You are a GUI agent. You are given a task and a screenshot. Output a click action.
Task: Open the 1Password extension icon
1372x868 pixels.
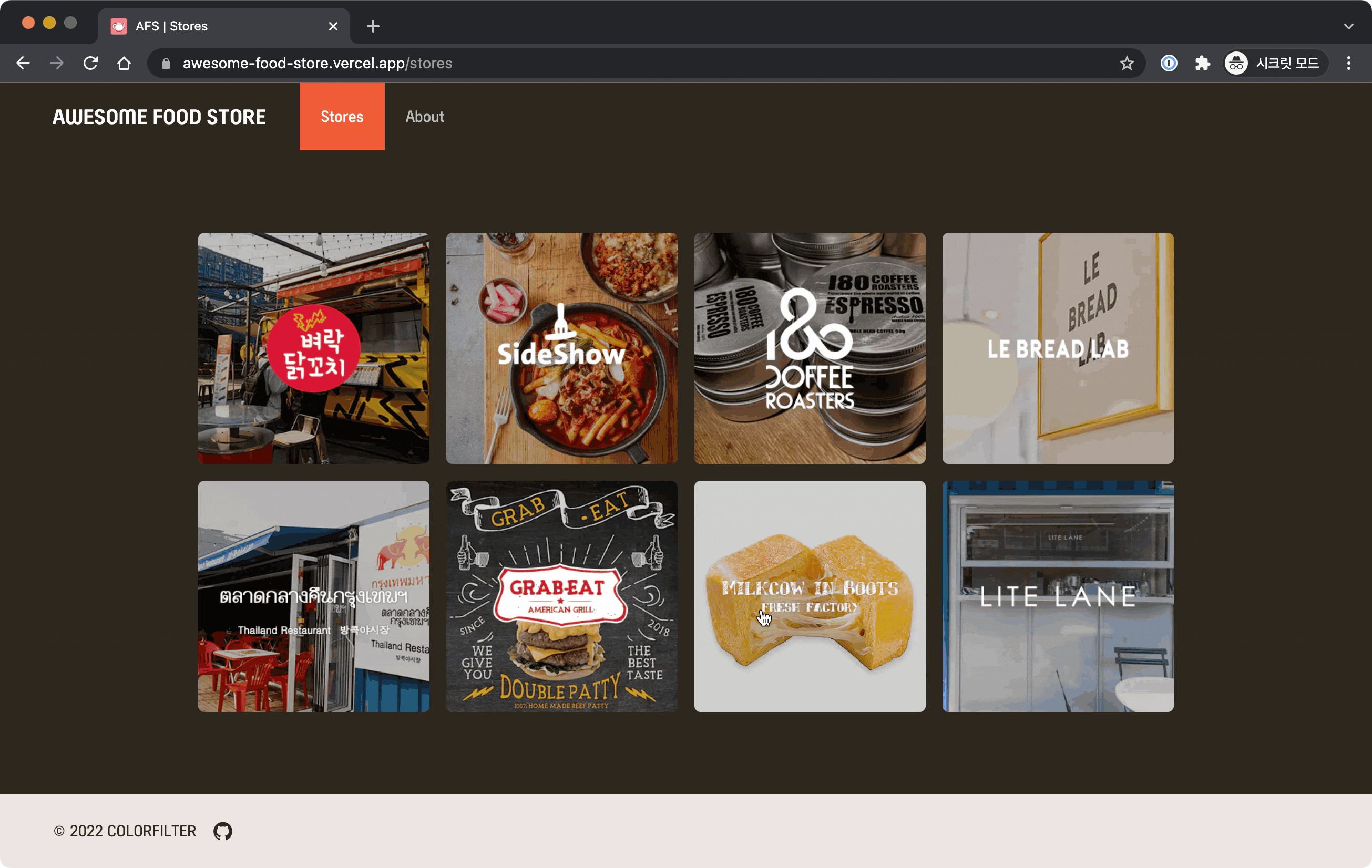click(1169, 63)
